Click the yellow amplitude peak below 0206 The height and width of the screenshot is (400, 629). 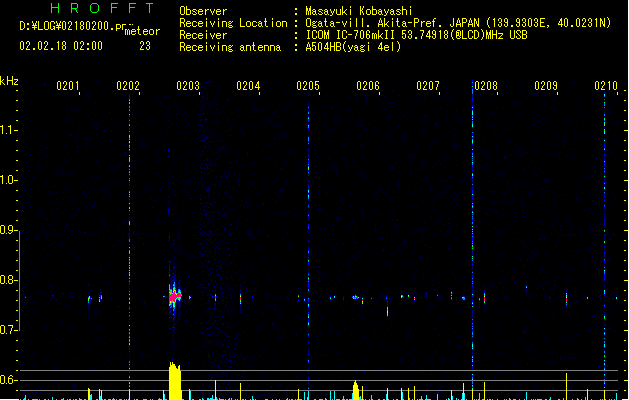click(355, 390)
